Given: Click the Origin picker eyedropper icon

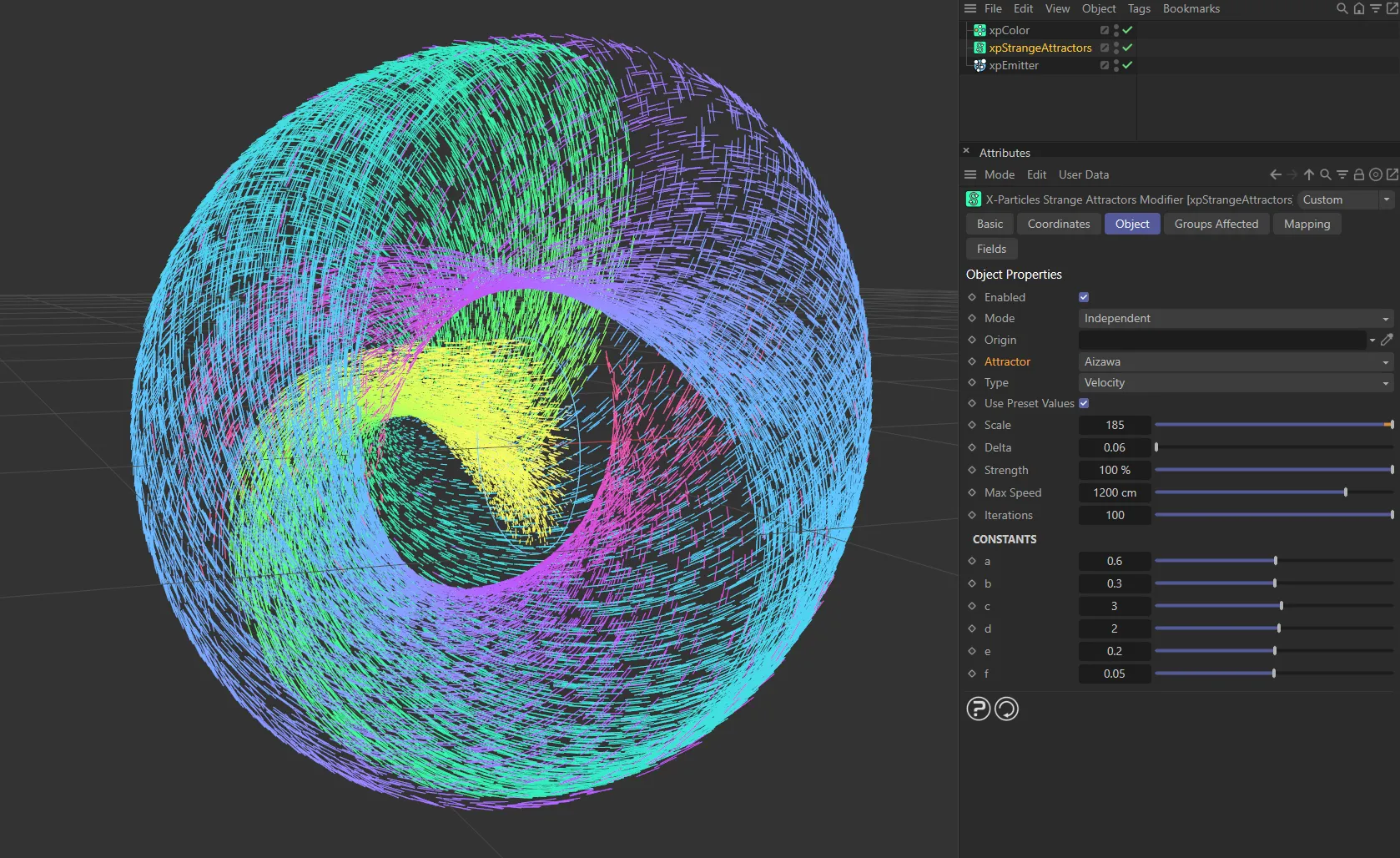Looking at the screenshot, I should point(1387,340).
